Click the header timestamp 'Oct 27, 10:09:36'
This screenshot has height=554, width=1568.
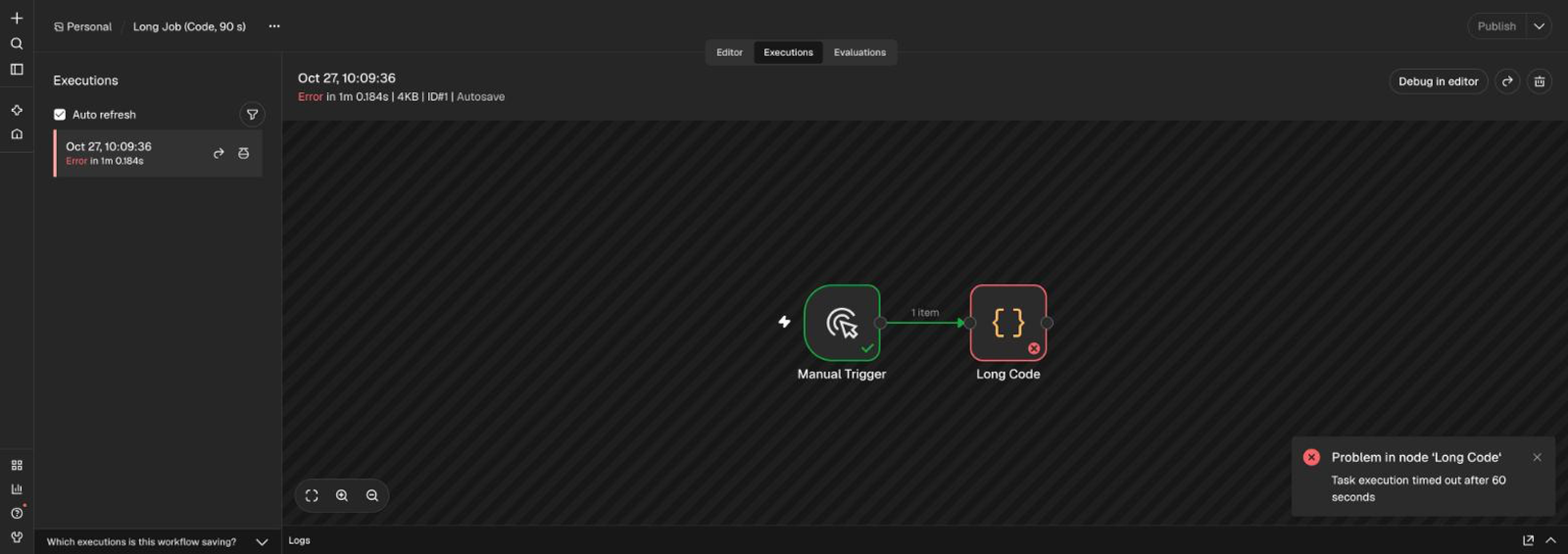click(347, 77)
